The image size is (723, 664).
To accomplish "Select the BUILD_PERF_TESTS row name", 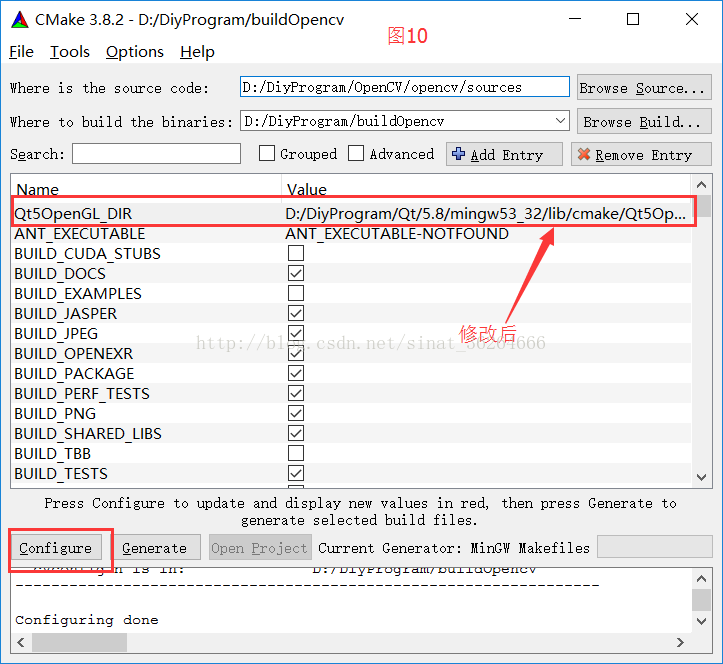I will (82, 393).
